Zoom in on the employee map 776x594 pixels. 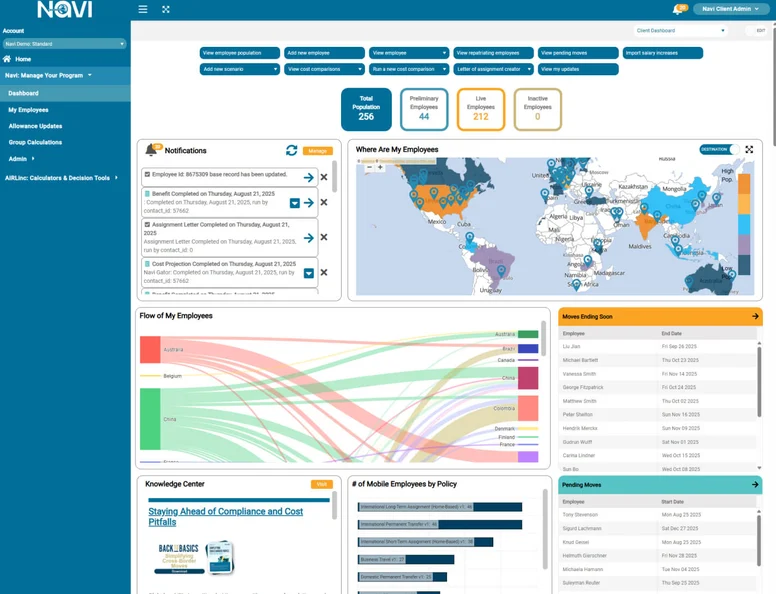[367, 167]
